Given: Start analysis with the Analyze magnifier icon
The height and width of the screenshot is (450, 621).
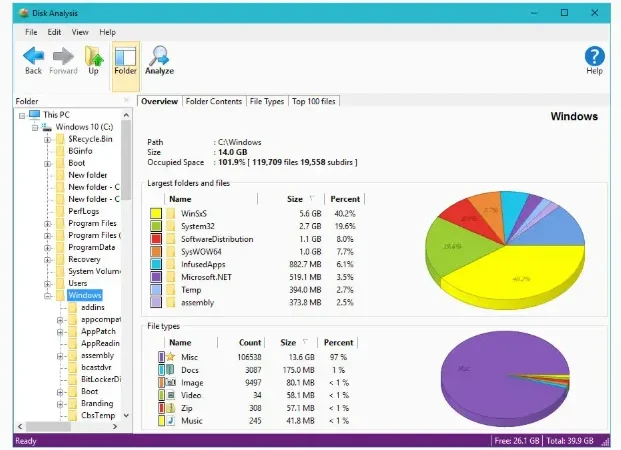Looking at the screenshot, I should (x=159, y=56).
